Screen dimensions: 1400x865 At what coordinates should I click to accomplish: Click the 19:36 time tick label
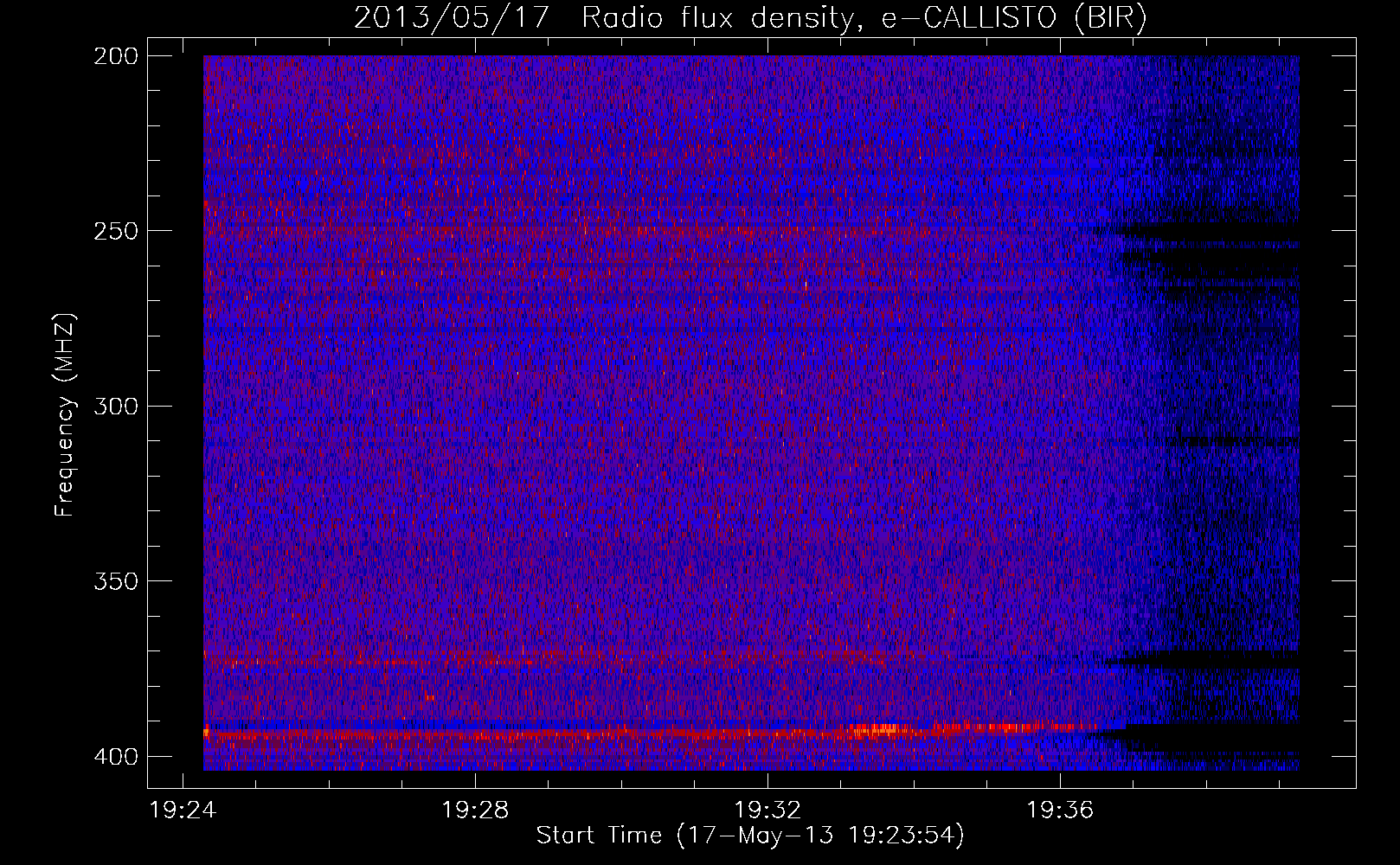[1060, 810]
